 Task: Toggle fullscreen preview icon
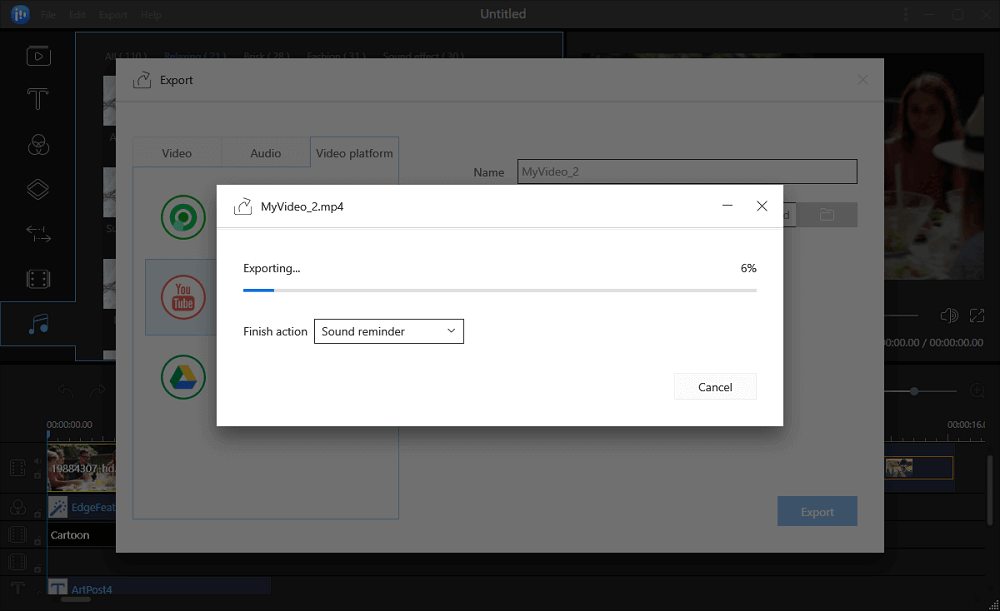click(x=977, y=316)
